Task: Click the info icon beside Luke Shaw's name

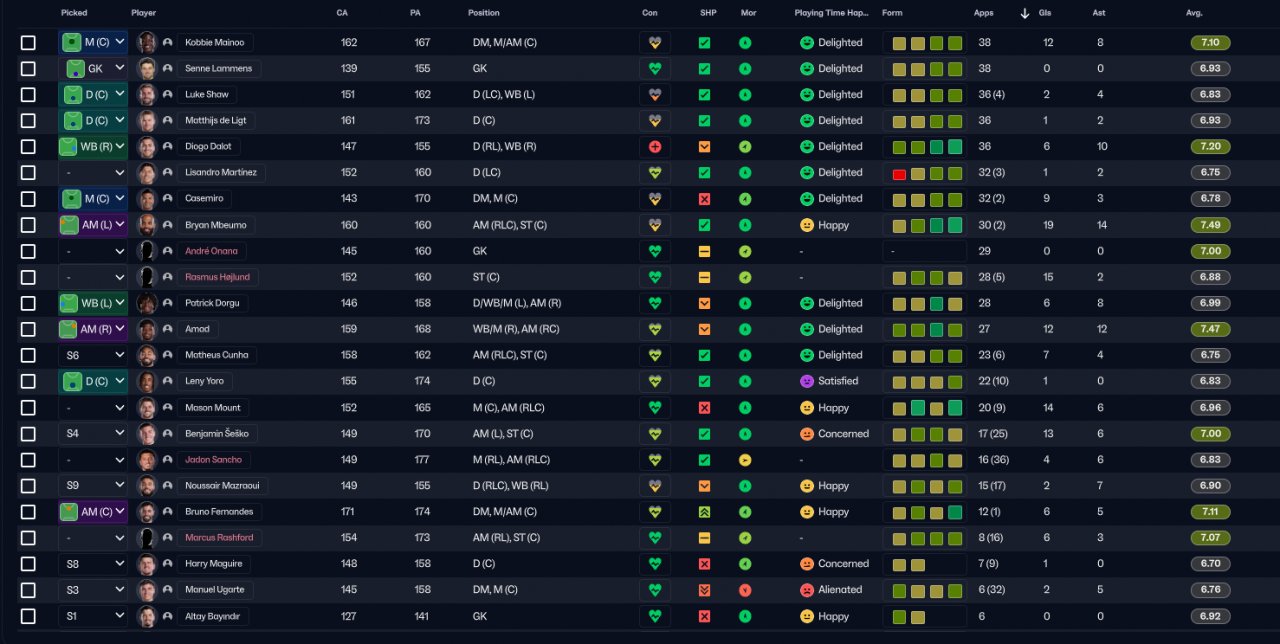Action: pyautogui.click(x=167, y=95)
